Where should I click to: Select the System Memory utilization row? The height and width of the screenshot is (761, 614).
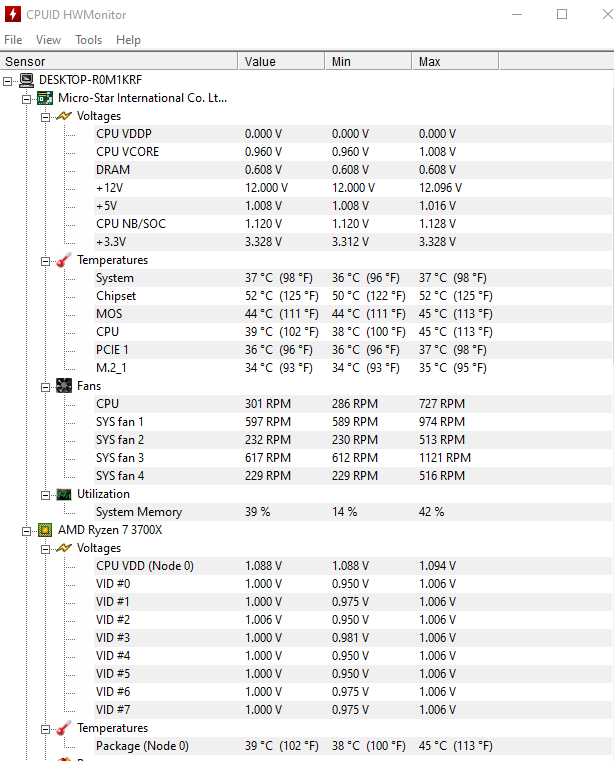click(x=139, y=512)
